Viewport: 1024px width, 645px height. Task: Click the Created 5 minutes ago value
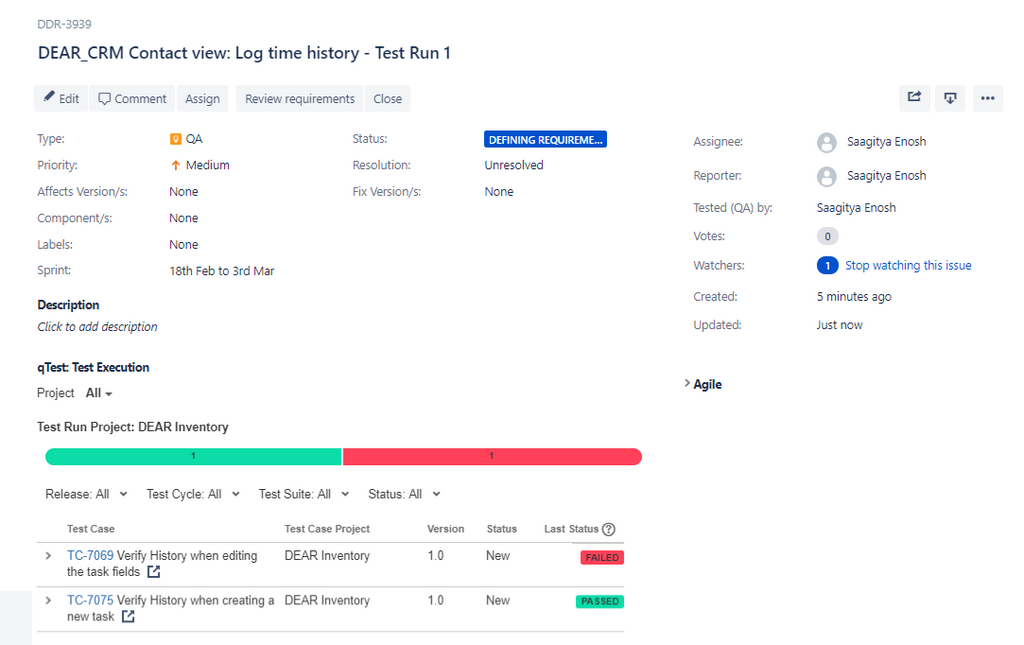(854, 296)
